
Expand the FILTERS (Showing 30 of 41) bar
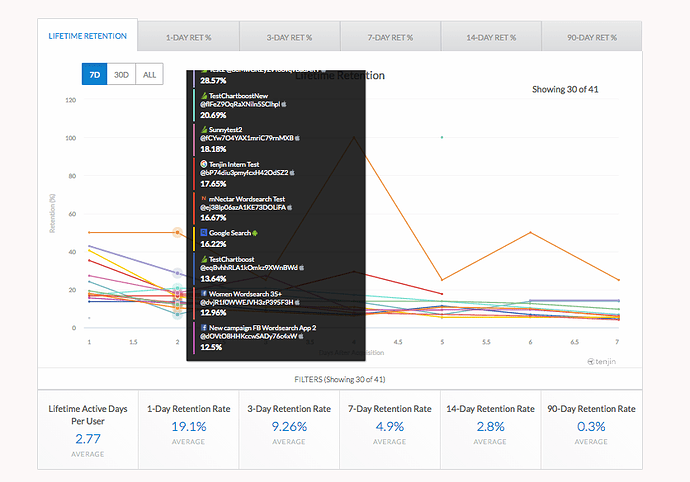pos(340,379)
